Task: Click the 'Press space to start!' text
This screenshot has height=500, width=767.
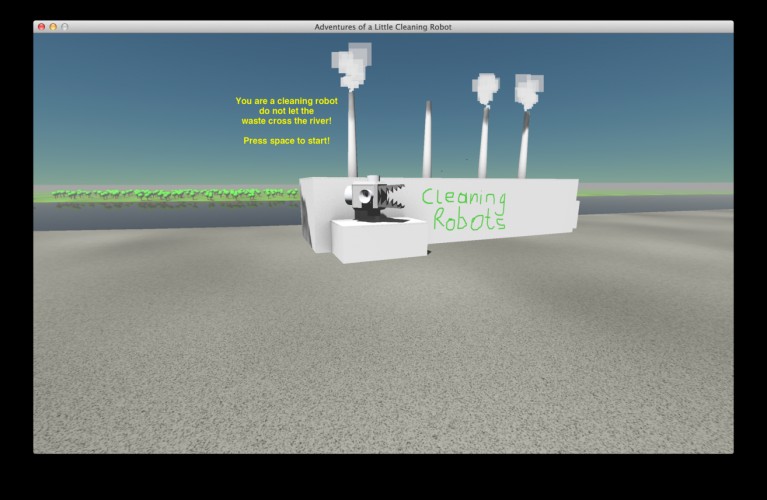Action: (x=287, y=141)
